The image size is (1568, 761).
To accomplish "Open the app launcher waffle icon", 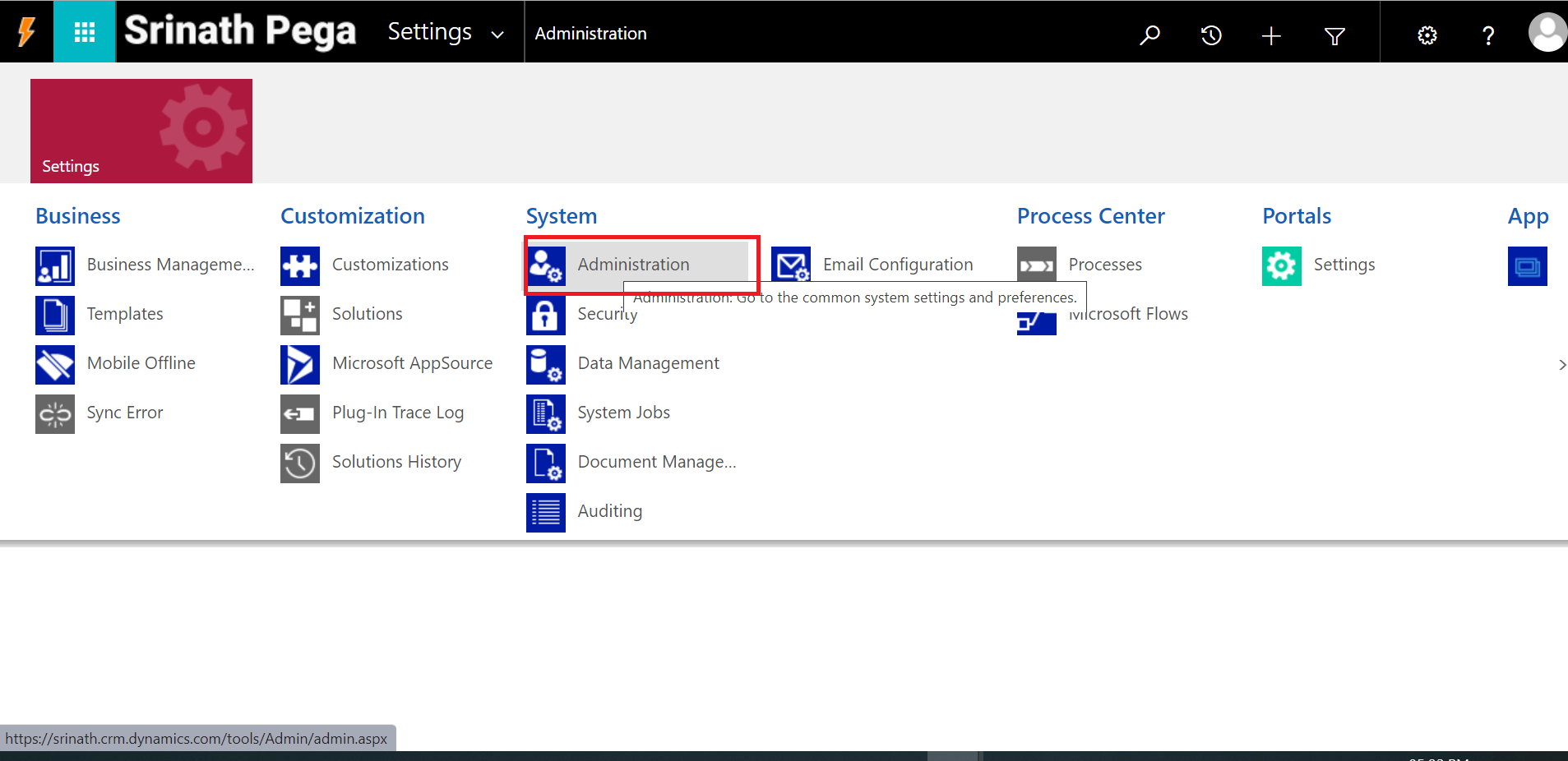I will 84,32.
